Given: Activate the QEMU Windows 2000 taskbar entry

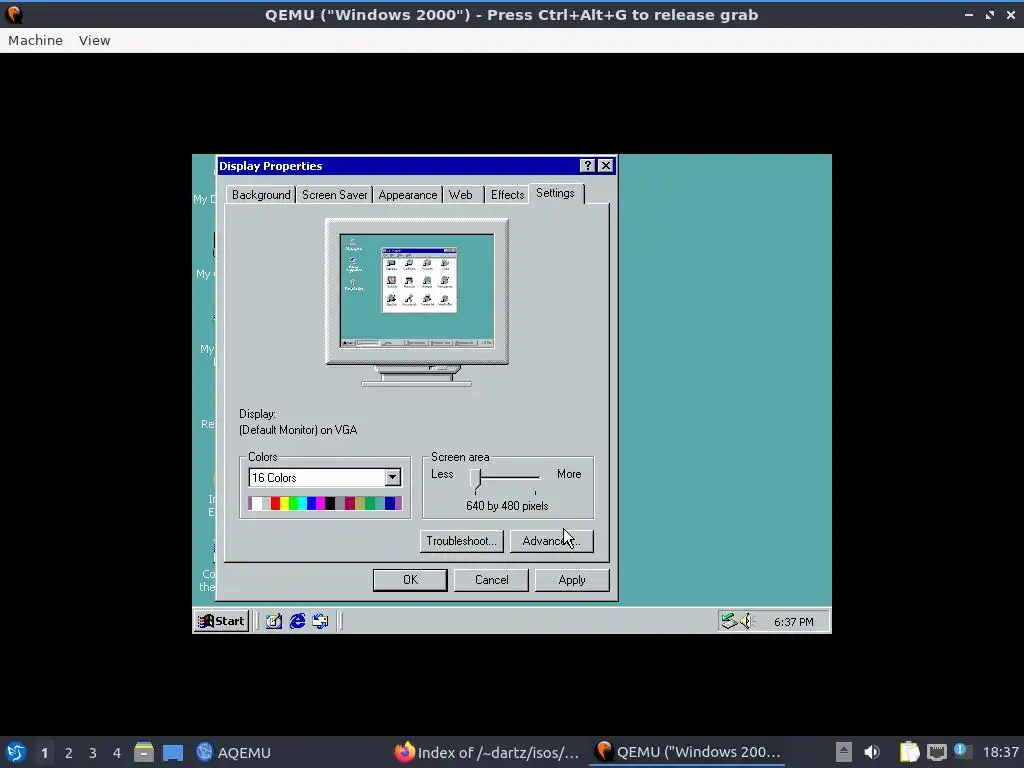Looking at the screenshot, I should pos(688,752).
